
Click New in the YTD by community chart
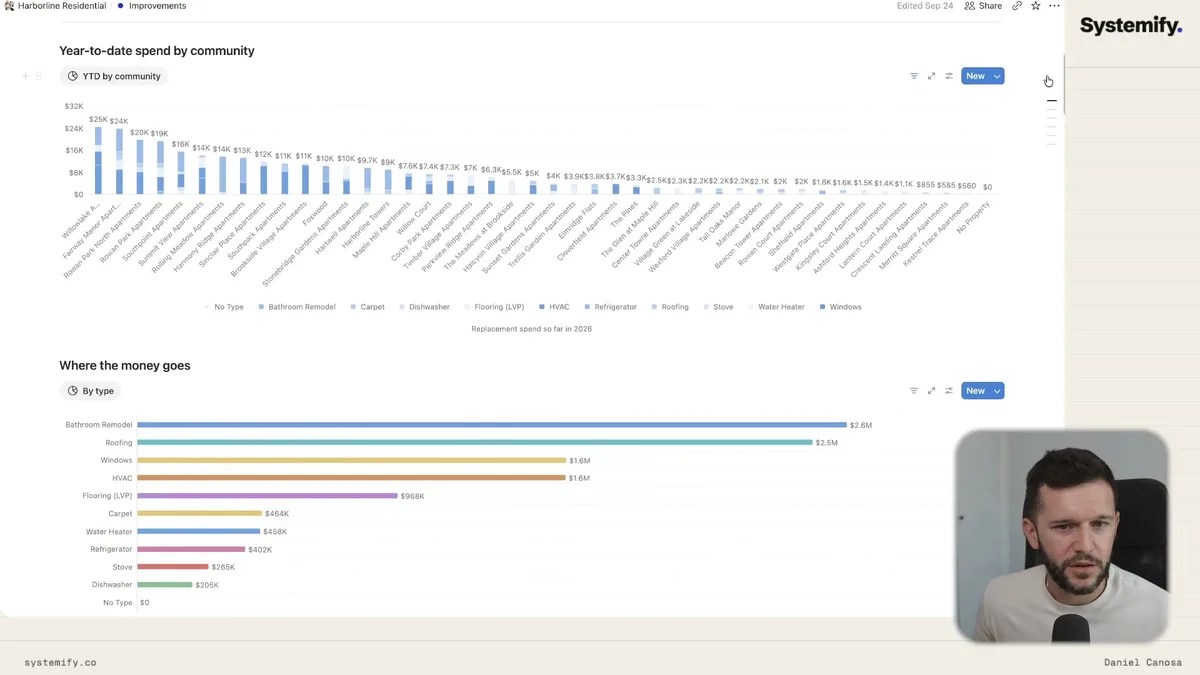pyautogui.click(x=975, y=76)
